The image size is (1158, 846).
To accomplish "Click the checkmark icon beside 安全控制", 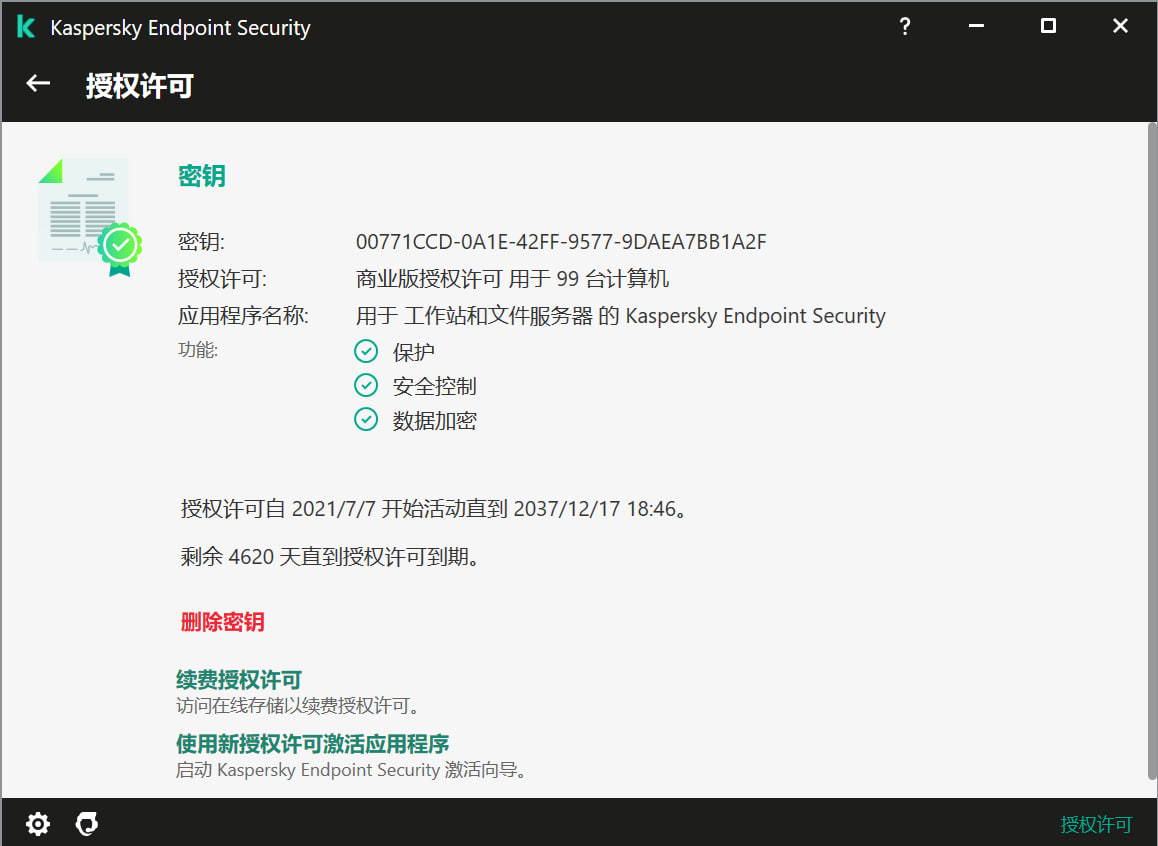I will [x=366, y=386].
